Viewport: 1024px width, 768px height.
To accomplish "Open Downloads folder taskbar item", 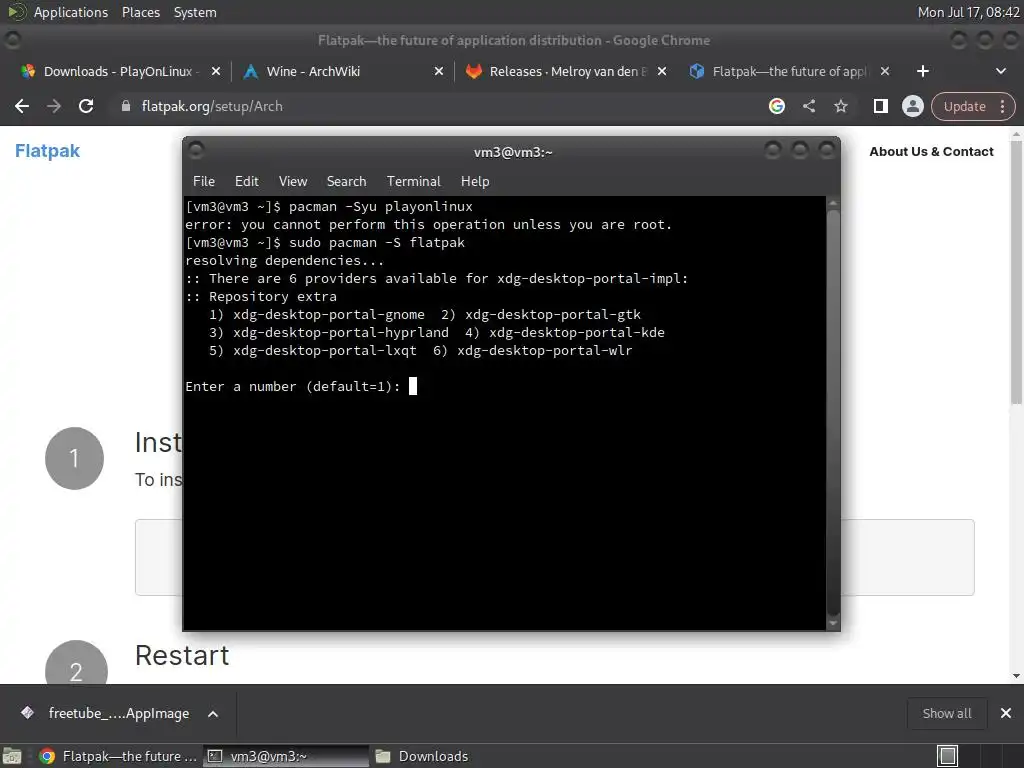I will (x=423, y=756).
